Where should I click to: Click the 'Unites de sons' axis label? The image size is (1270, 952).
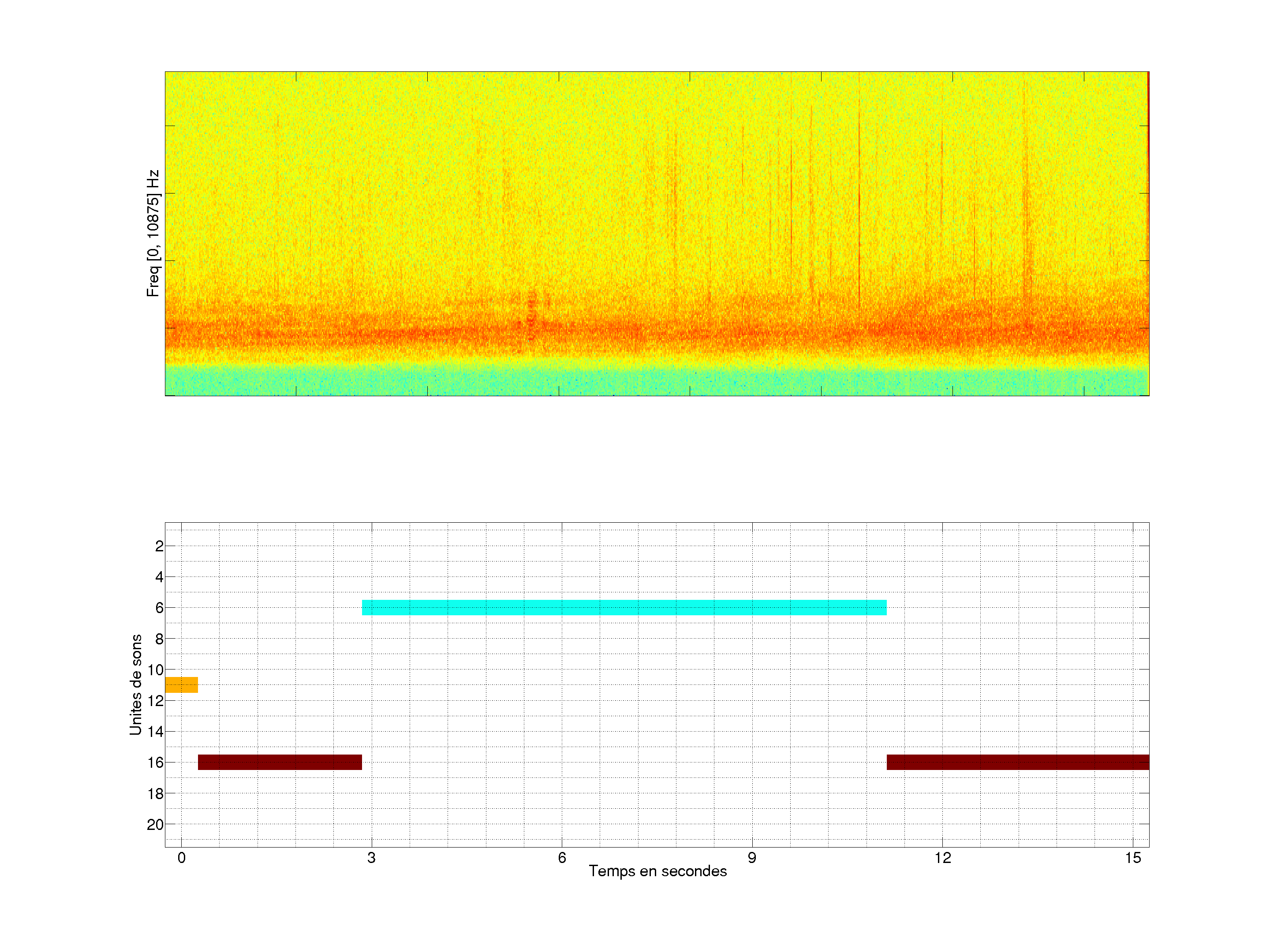[x=136, y=684]
